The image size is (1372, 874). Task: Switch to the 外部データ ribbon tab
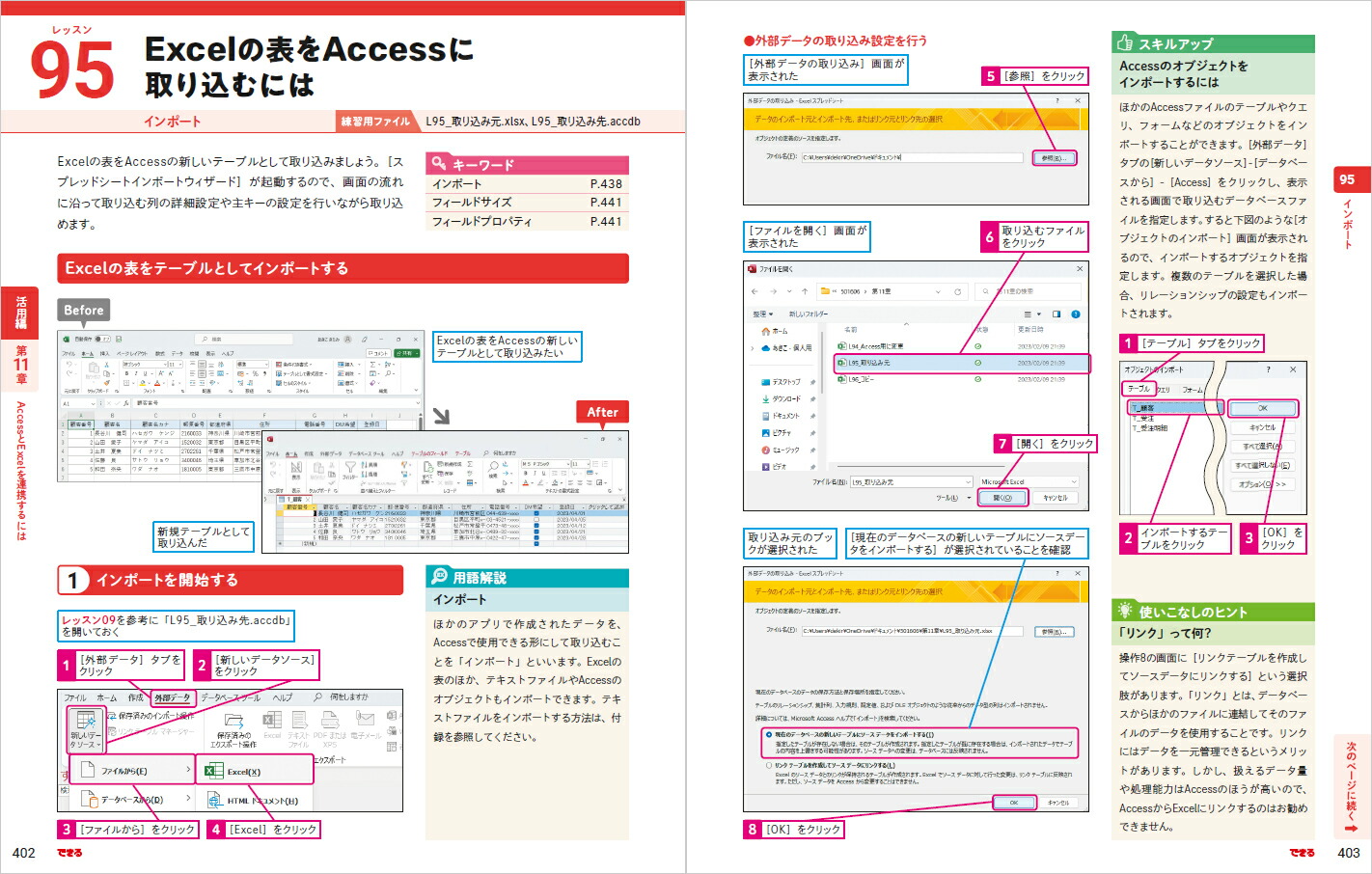click(x=173, y=698)
